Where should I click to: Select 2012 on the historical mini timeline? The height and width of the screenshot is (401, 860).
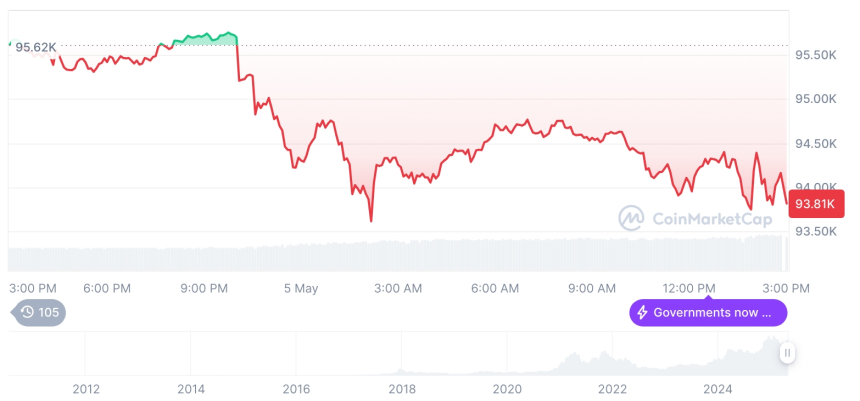[x=86, y=389]
